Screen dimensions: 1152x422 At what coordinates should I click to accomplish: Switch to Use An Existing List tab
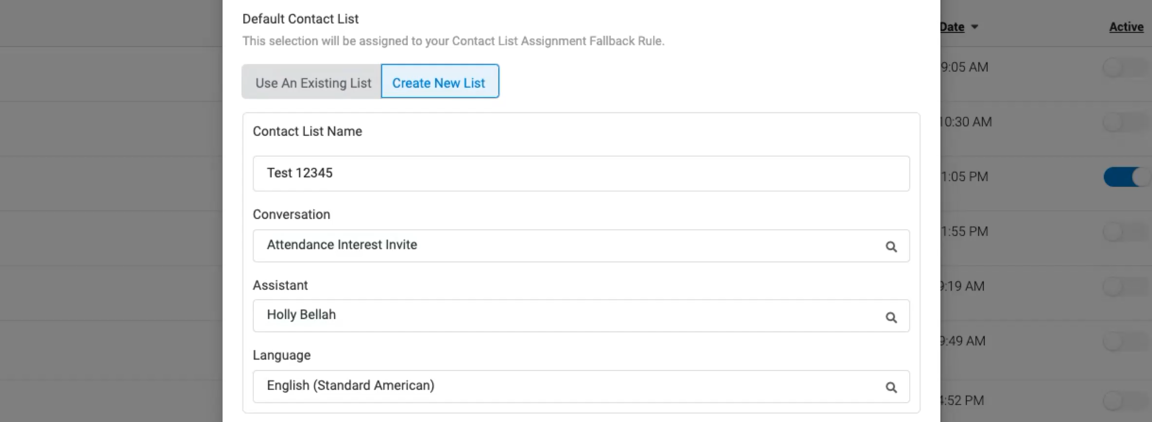[312, 82]
